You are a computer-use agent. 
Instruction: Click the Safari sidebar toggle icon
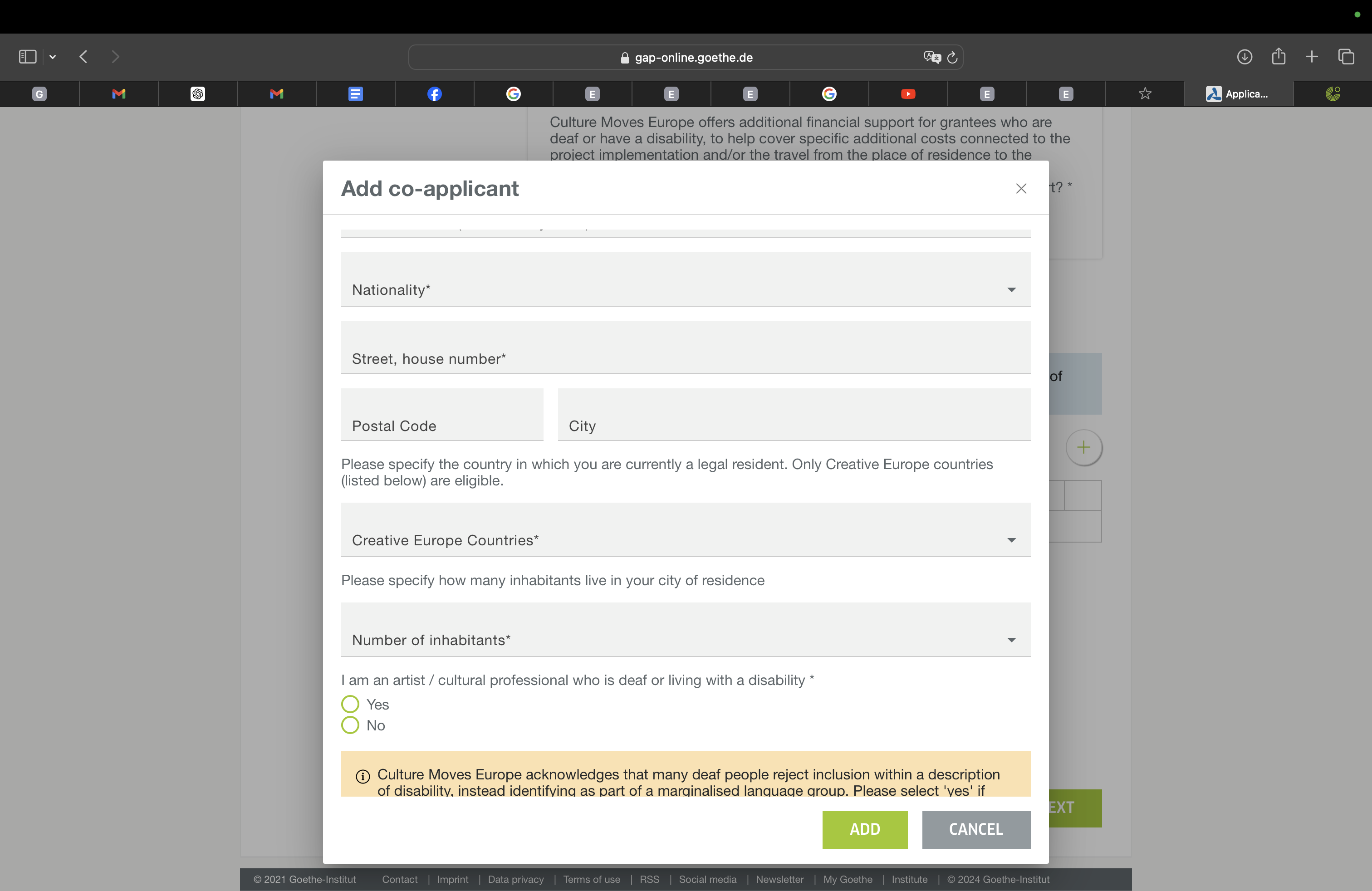tap(27, 56)
